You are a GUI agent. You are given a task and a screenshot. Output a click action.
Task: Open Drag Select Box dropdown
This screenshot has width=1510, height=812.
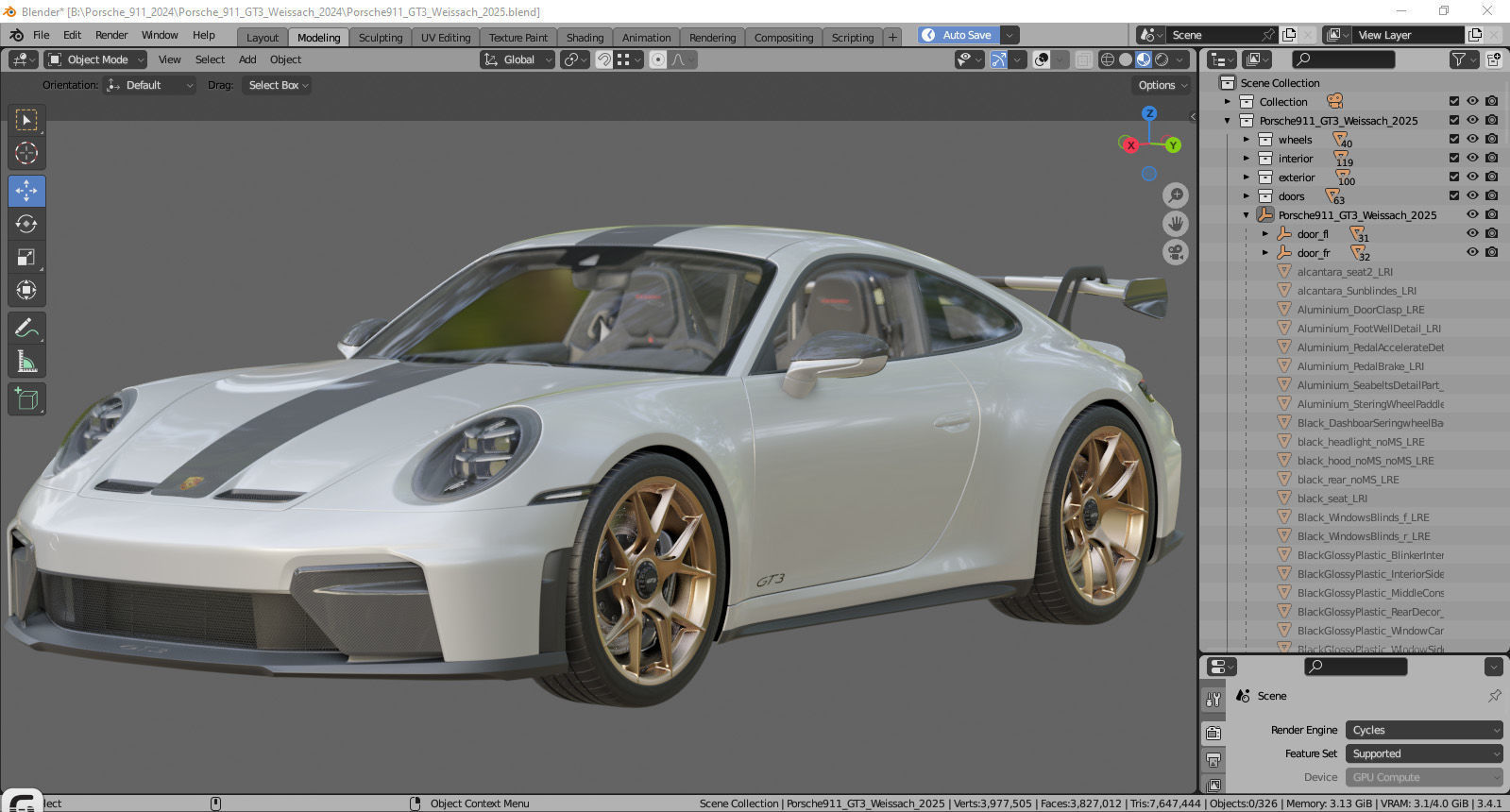[x=277, y=85]
